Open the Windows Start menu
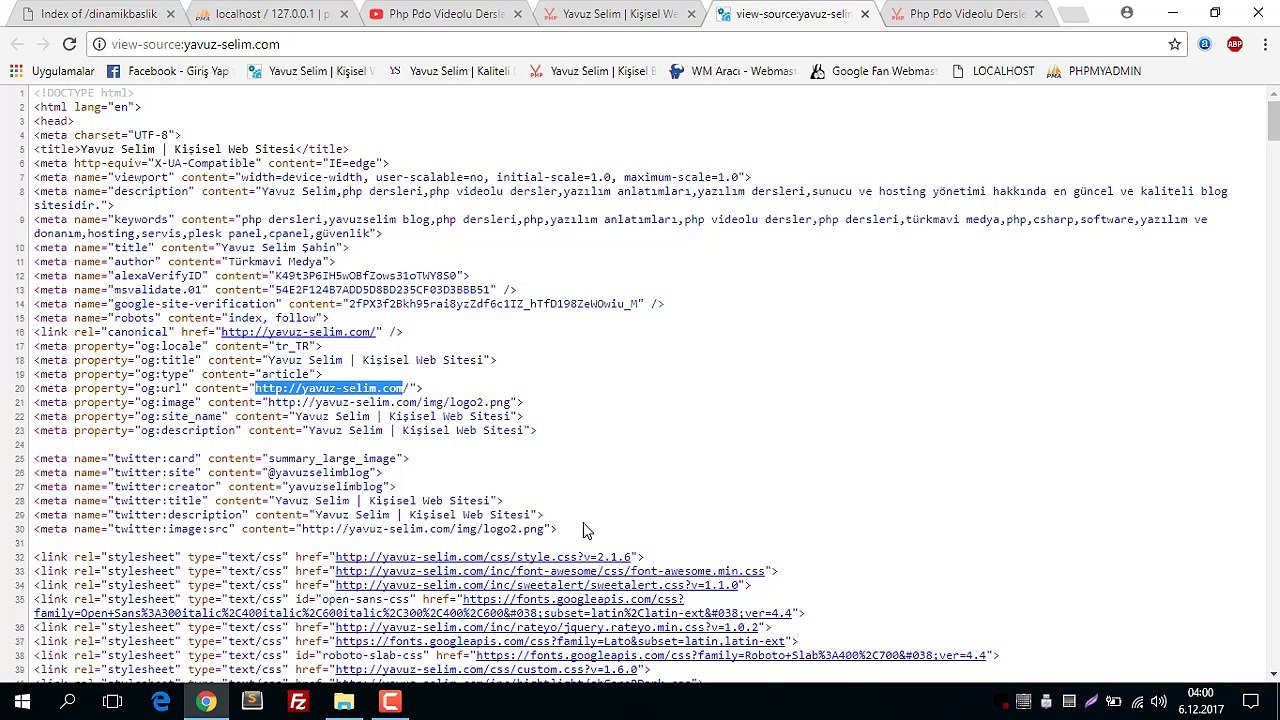Screen dimensions: 1280x720 (x=22, y=702)
